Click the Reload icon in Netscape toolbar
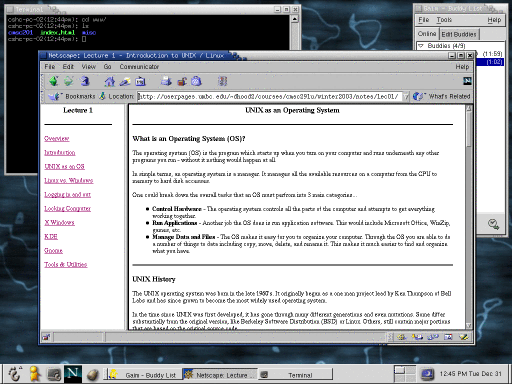The width and height of the screenshot is (512, 384). click(x=85, y=81)
